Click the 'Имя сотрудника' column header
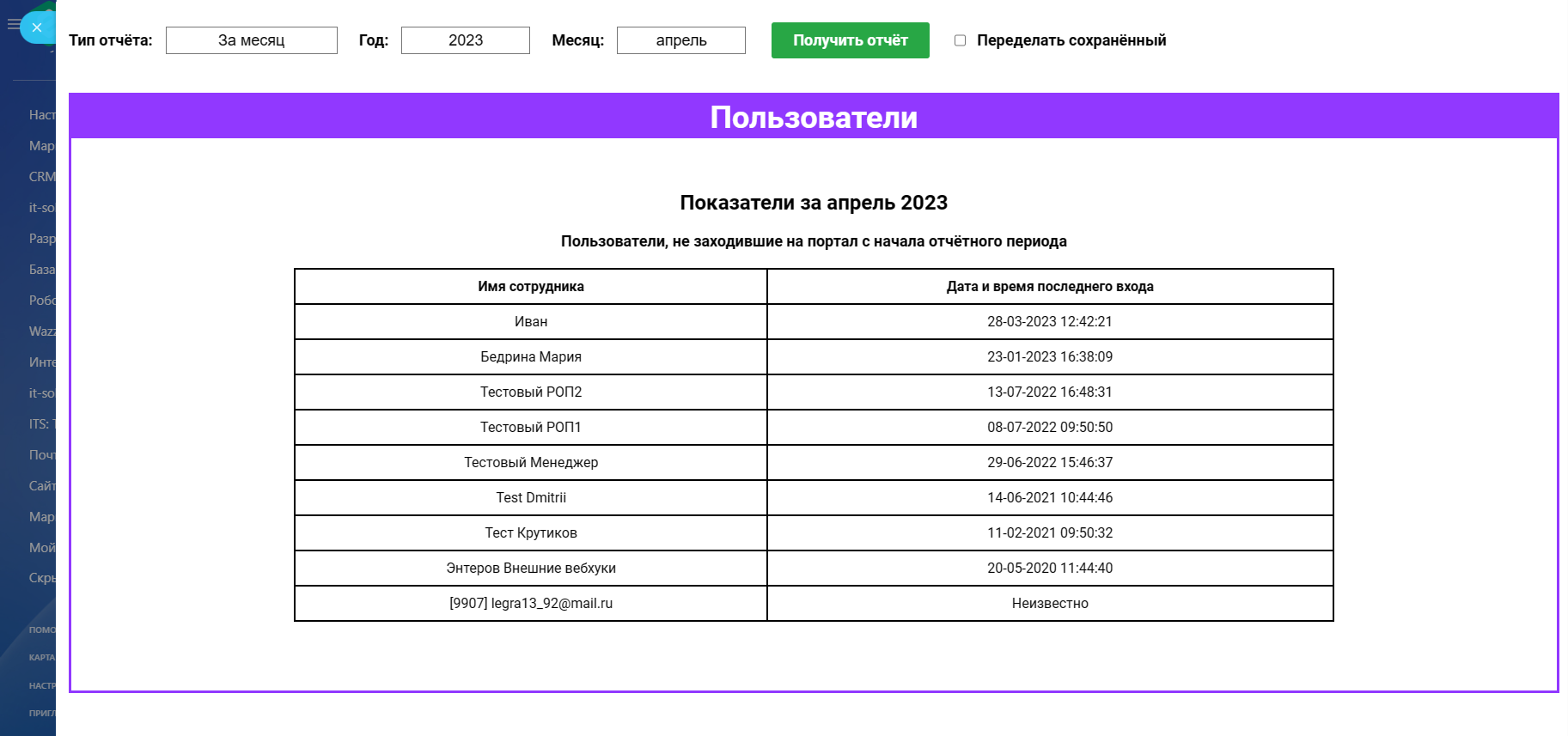Image resolution: width=1568 pixels, height=736 pixels. [x=531, y=287]
